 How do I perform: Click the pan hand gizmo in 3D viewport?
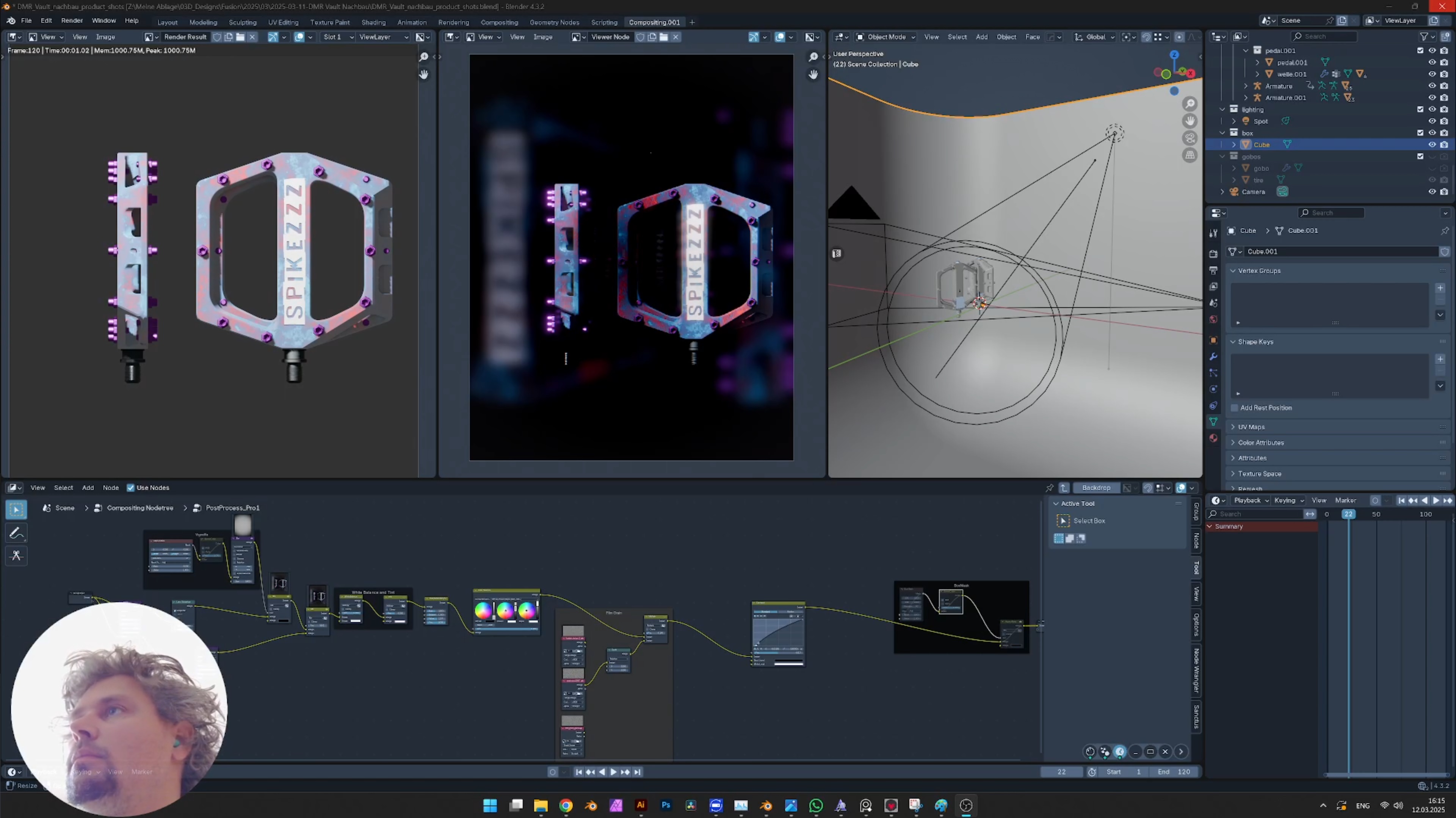pos(1190,121)
